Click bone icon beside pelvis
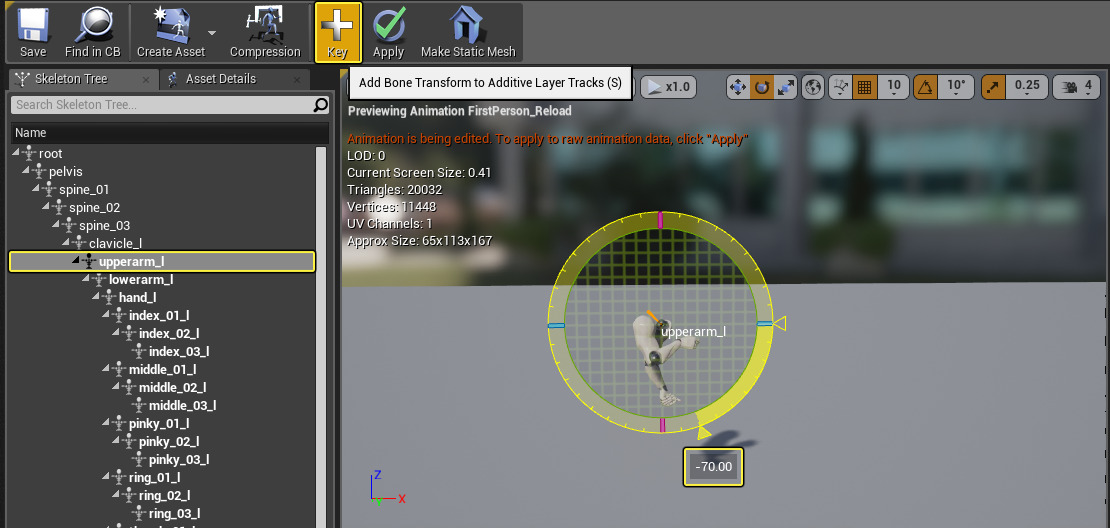This screenshot has height=528, width=1110. 39,171
